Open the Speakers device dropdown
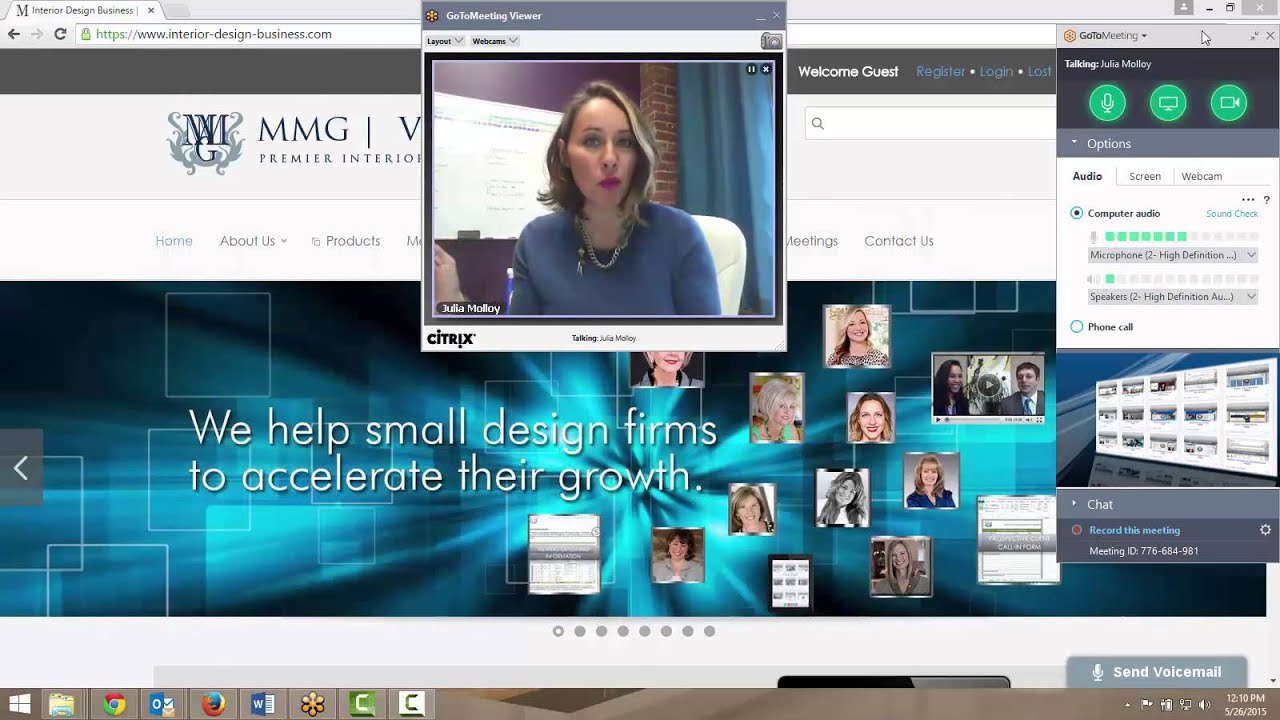 (1172, 297)
